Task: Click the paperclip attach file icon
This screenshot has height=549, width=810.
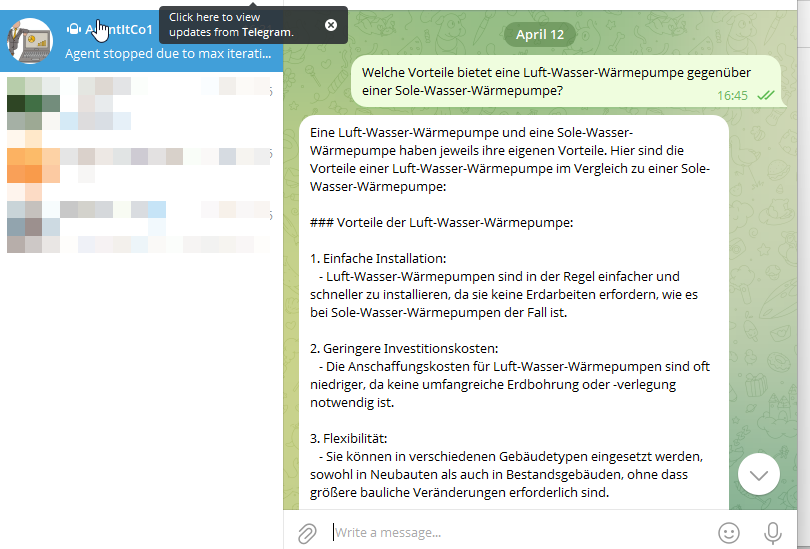Action: (307, 533)
